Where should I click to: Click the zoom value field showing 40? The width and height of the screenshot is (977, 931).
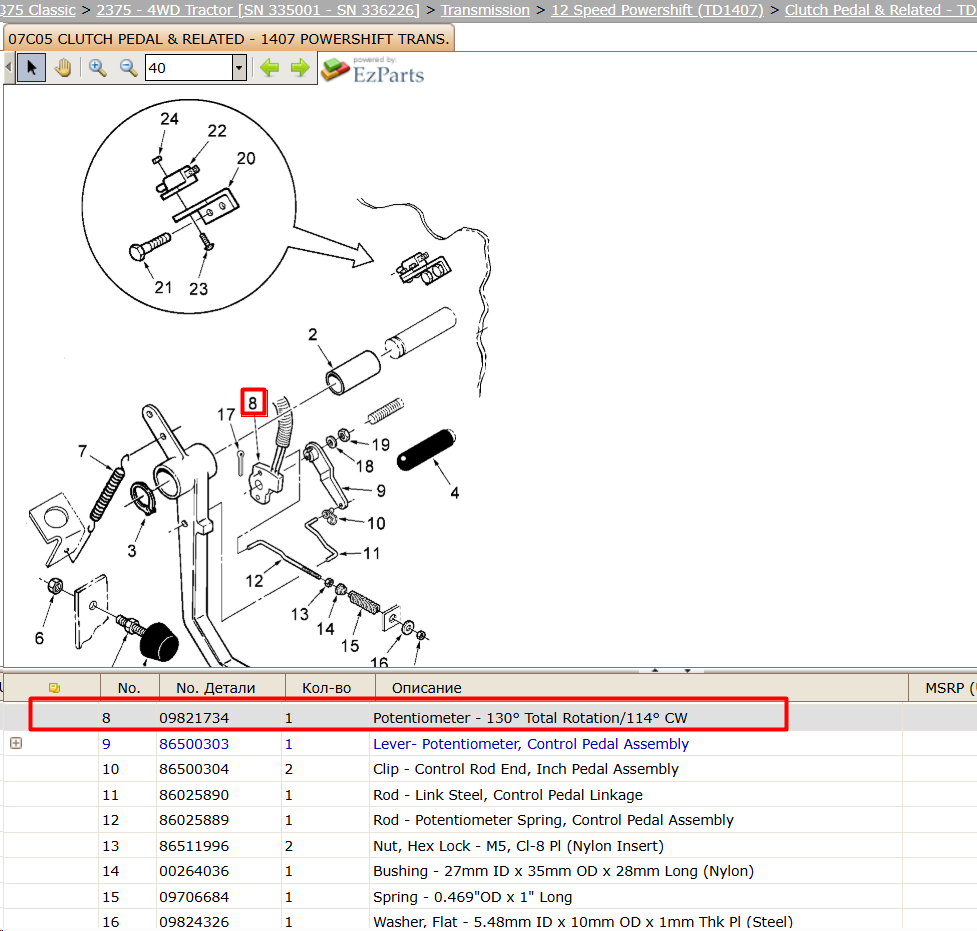click(x=189, y=68)
